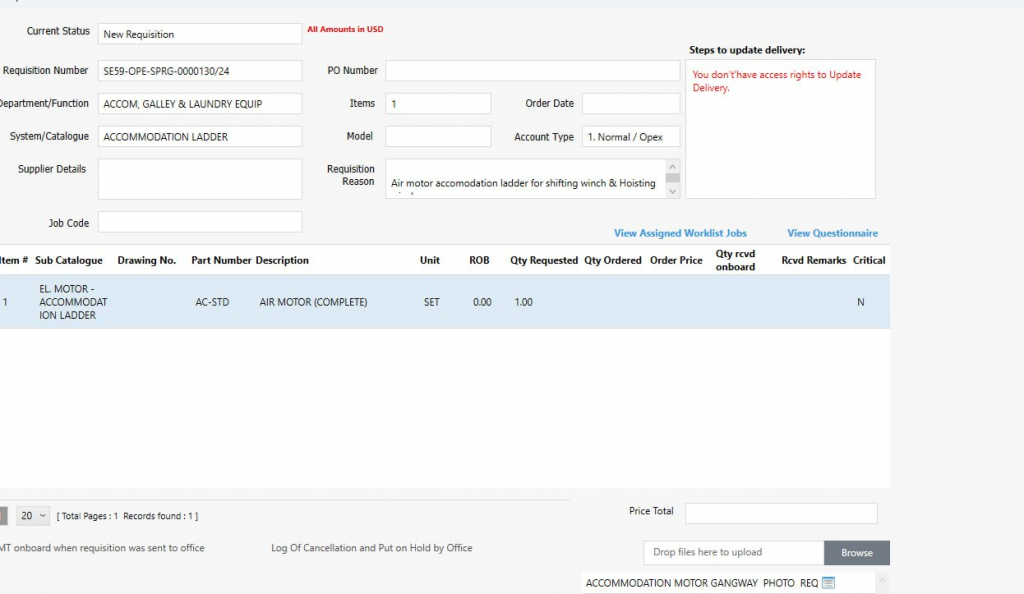Click the Qty Requested column header
The image size is (1024, 594).
pos(544,260)
